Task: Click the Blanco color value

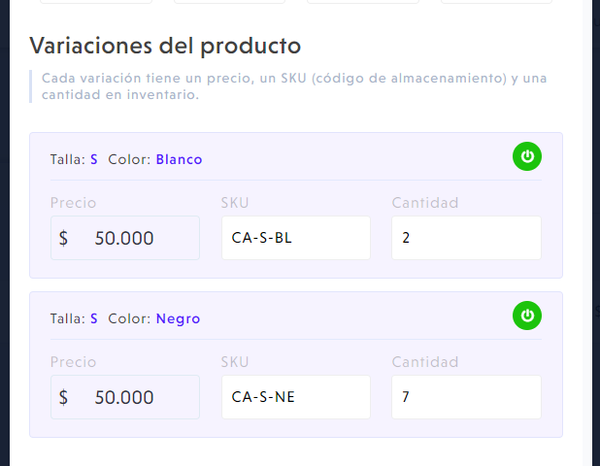Action: coord(179,159)
